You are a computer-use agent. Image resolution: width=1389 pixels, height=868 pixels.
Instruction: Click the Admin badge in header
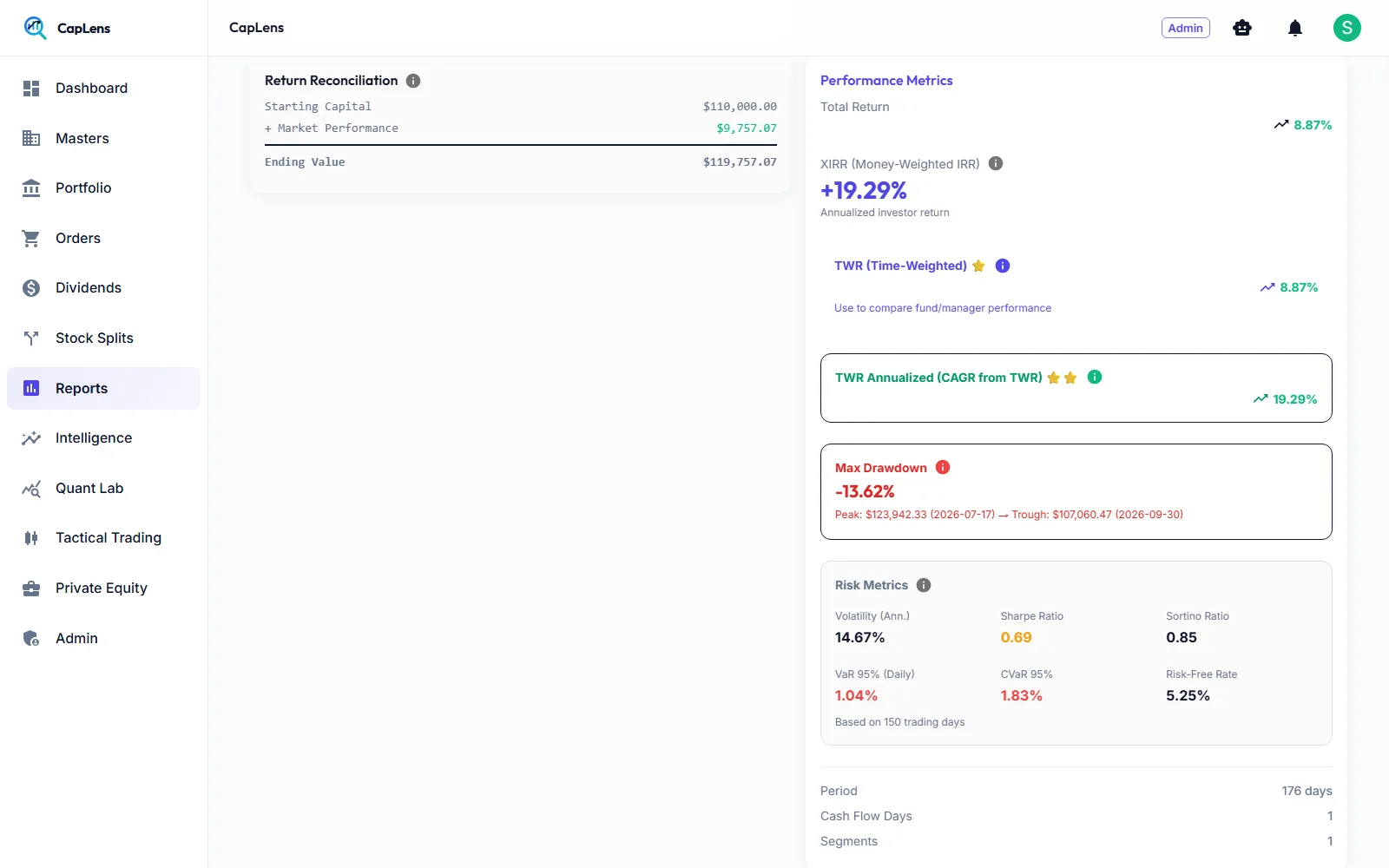tap(1186, 28)
